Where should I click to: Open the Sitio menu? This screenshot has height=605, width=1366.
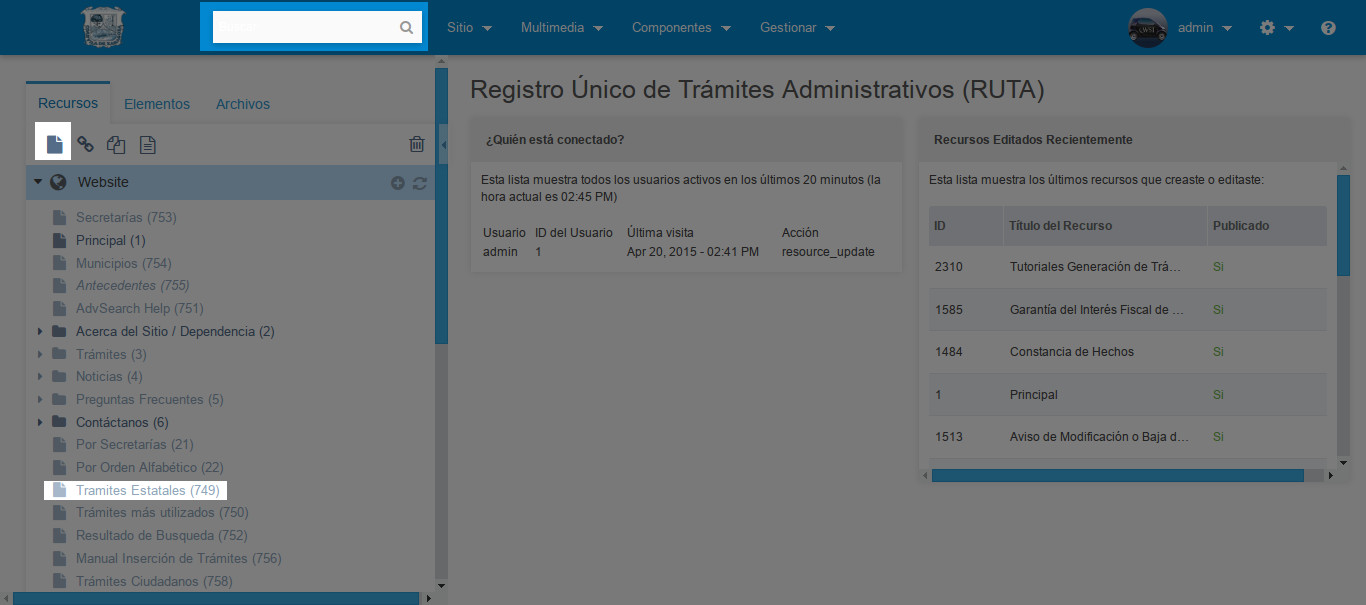tap(470, 28)
